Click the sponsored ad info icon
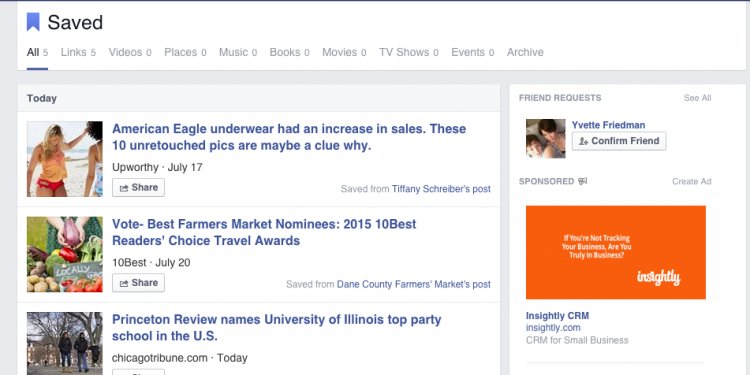 pyautogui.click(x=582, y=181)
